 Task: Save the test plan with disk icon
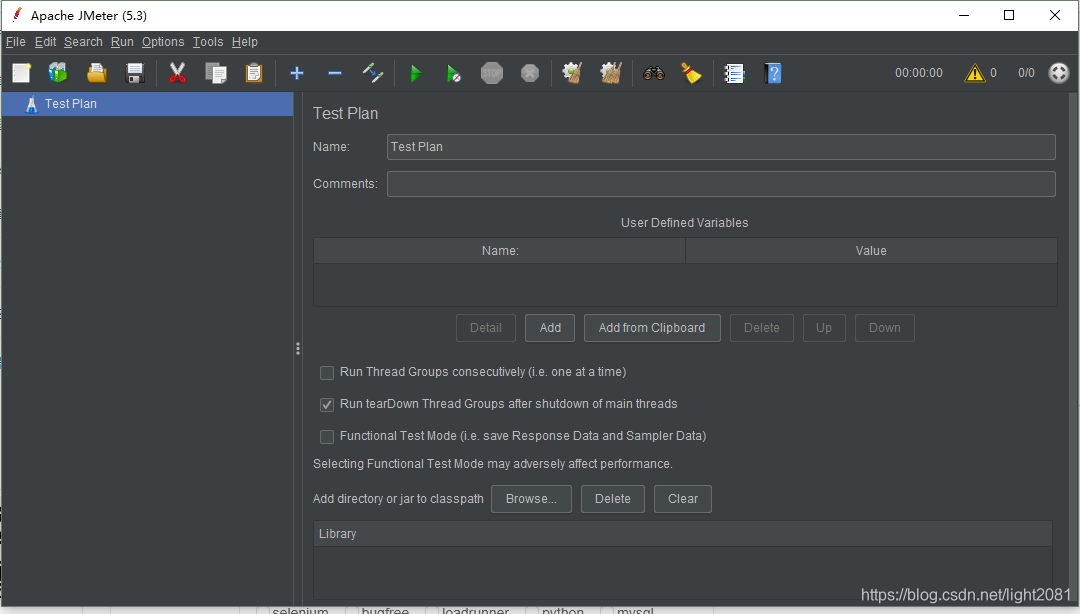click(x=135, y=73)
